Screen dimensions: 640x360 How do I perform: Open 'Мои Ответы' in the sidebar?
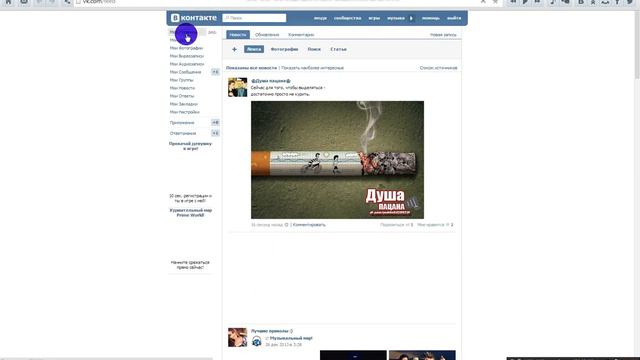182,96
